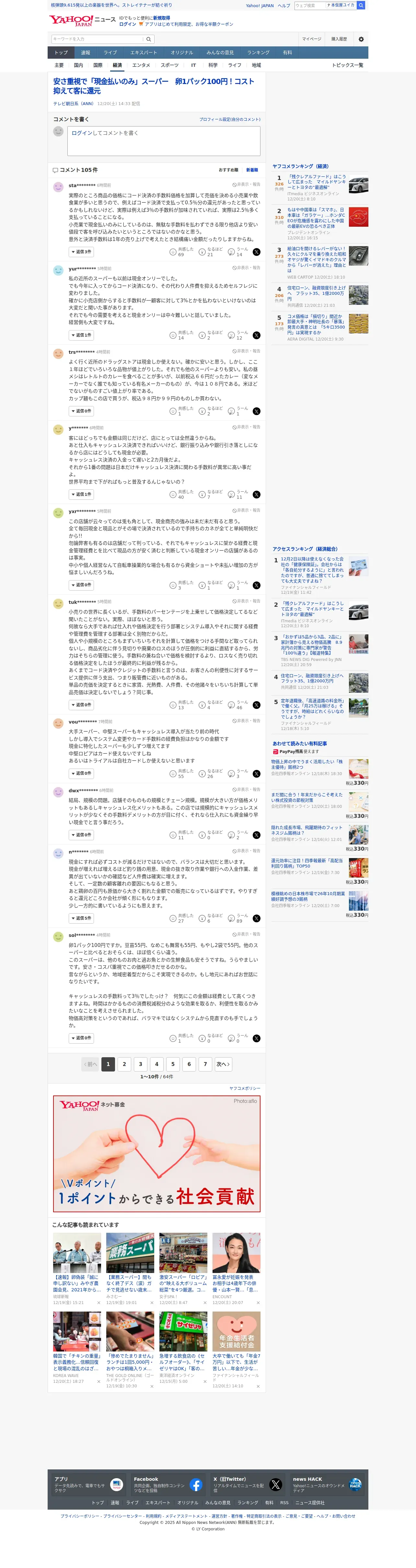Click うーん on n******* comment with 89
The image size is (416, 1568).
pyautogui.click(x=238, y=918)
